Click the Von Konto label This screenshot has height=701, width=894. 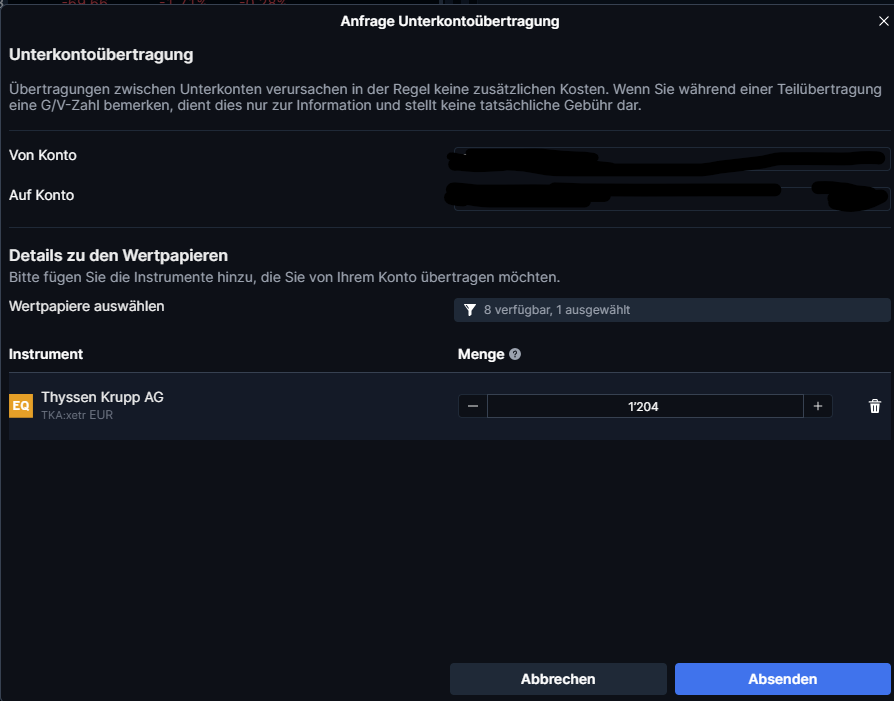click(x=43, y=155)
